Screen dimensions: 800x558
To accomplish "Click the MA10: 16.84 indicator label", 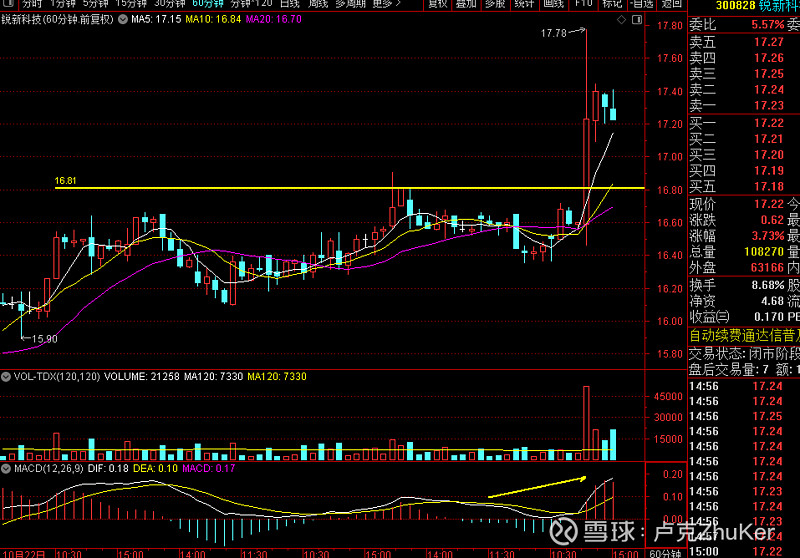I will (x=213, y=19).
